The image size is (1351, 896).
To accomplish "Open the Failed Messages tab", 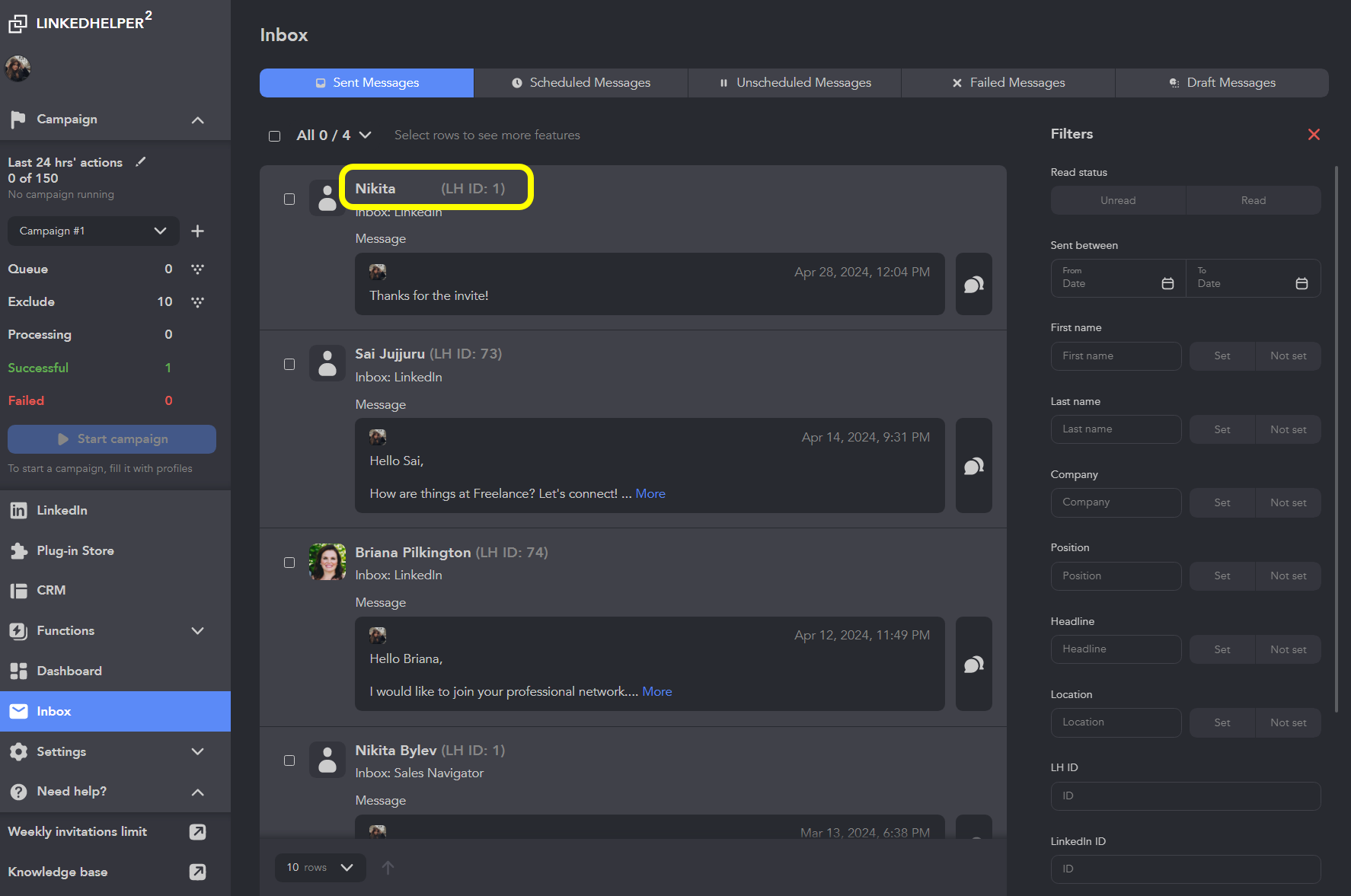I will click(1008, 82).
